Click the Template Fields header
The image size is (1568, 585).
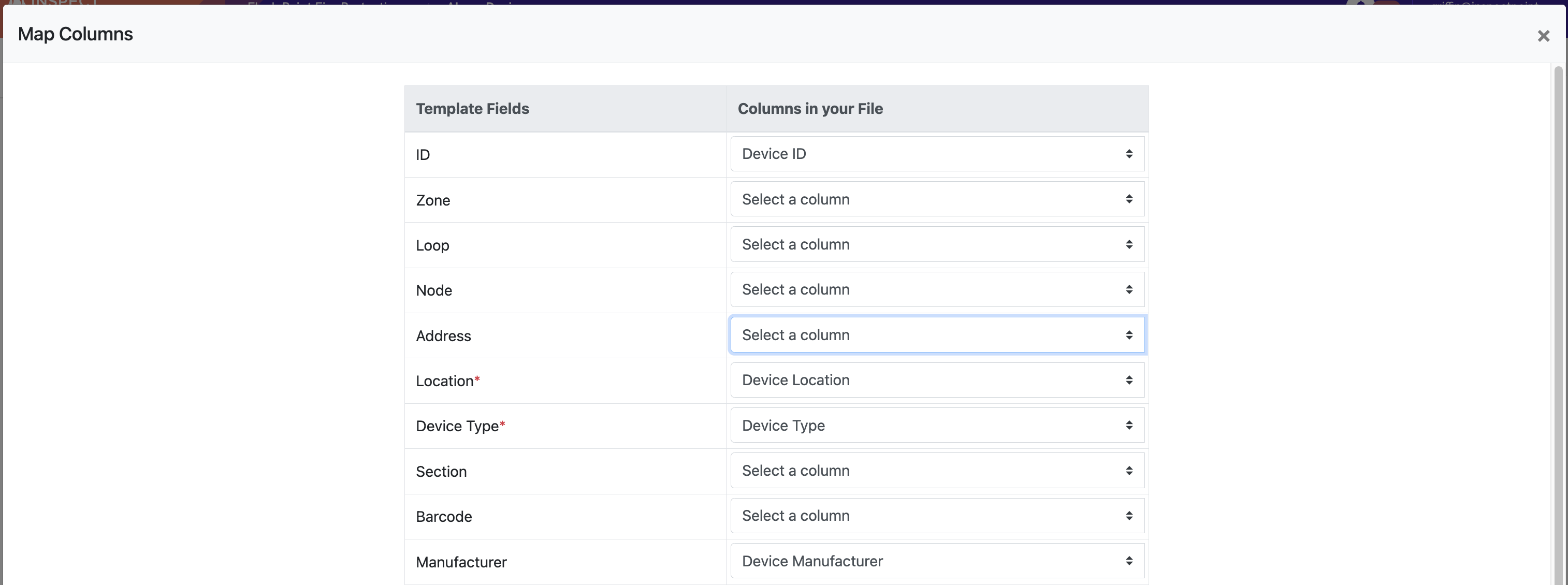pyautogui.click(x=472, y=109)
